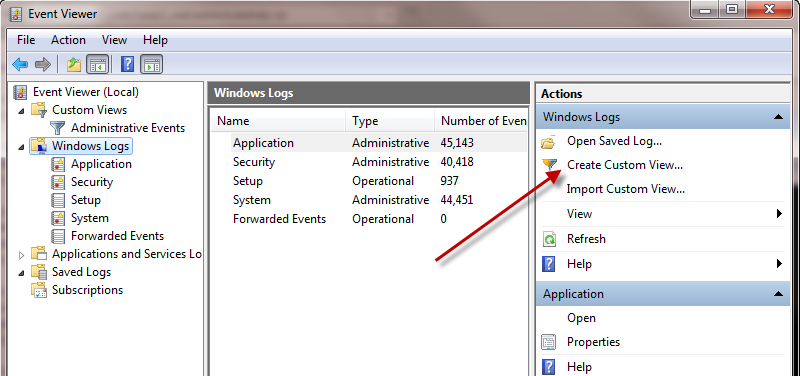The image size is (800, 376).
Task: Open the View submenu arrow in Actions
Action: pyautogui.click(x=779, y=214)
